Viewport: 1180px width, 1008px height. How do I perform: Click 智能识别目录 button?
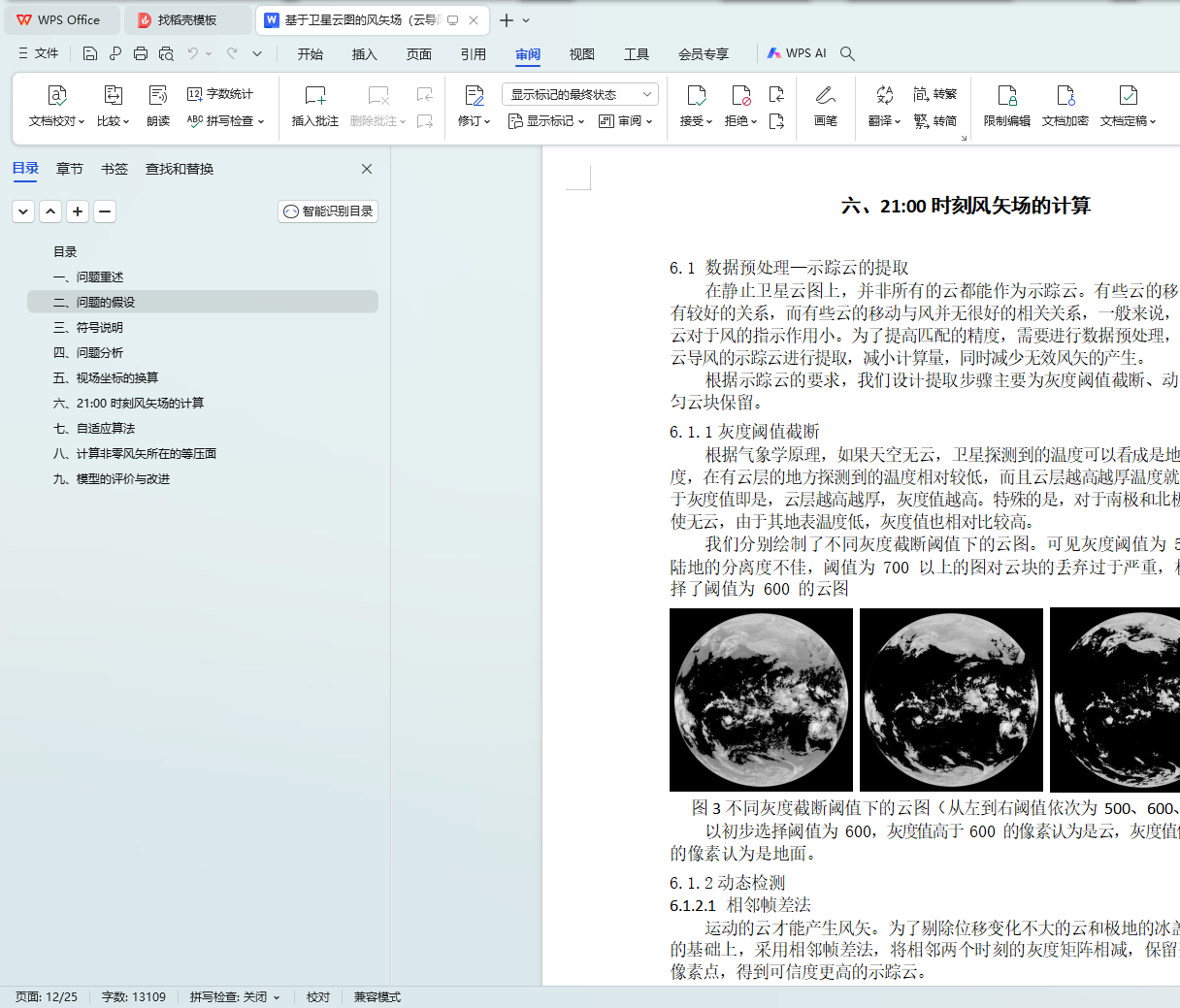[x=328, y=211]
